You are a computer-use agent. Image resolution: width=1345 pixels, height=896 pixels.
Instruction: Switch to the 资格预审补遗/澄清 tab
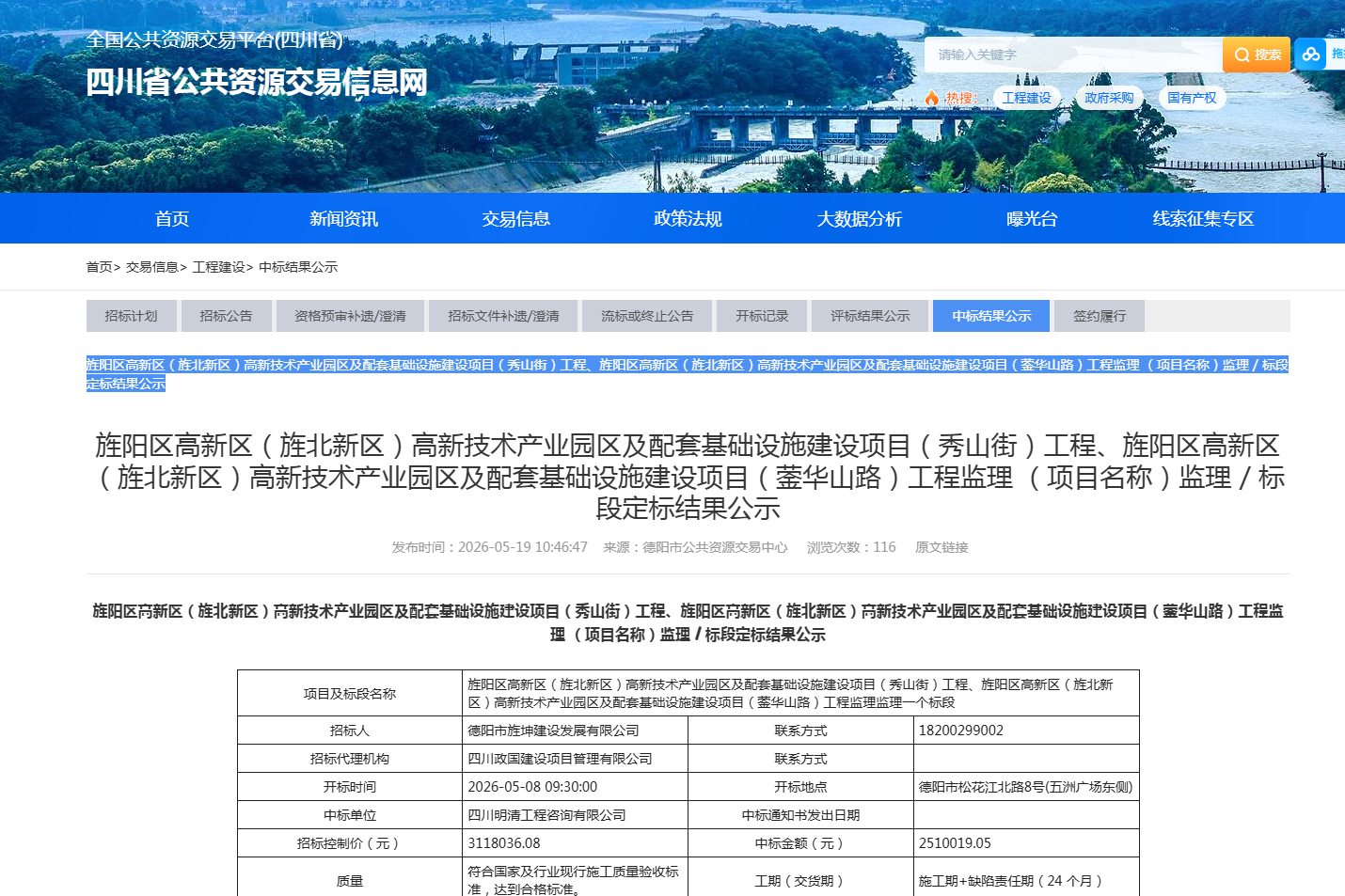pos(351,316)
